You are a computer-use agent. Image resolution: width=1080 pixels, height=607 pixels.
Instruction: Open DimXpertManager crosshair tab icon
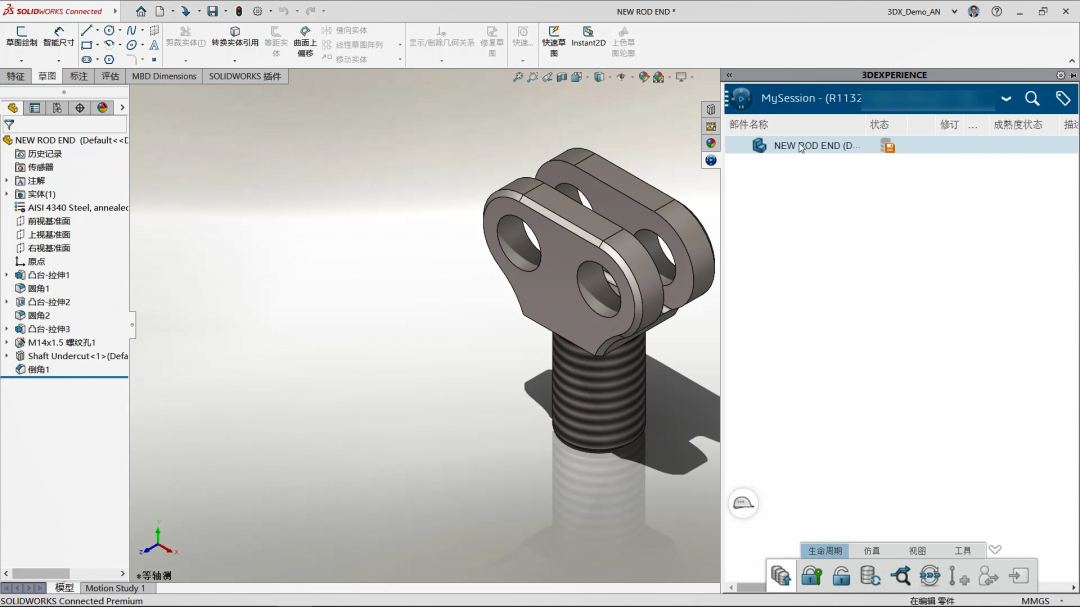(80, 107)
